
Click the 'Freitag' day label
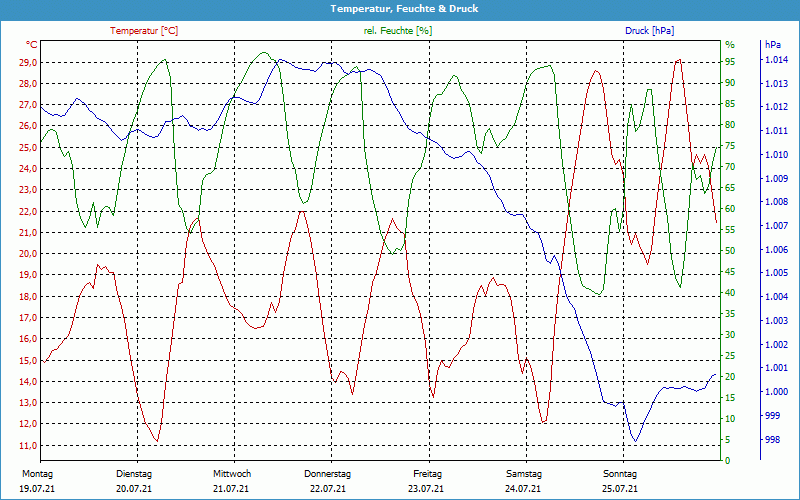428,473
